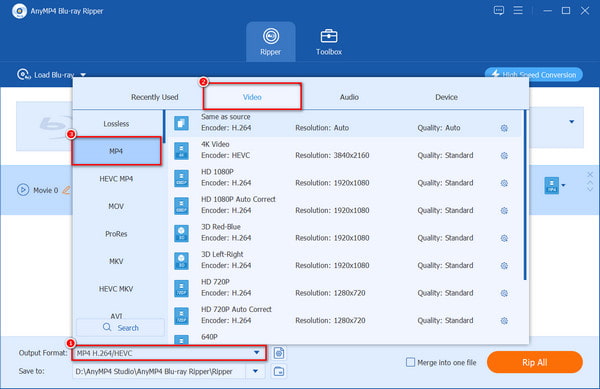The image size is (600, 389).
Task: Start ripping with Rip All
Action: click(x=535, y=362)
